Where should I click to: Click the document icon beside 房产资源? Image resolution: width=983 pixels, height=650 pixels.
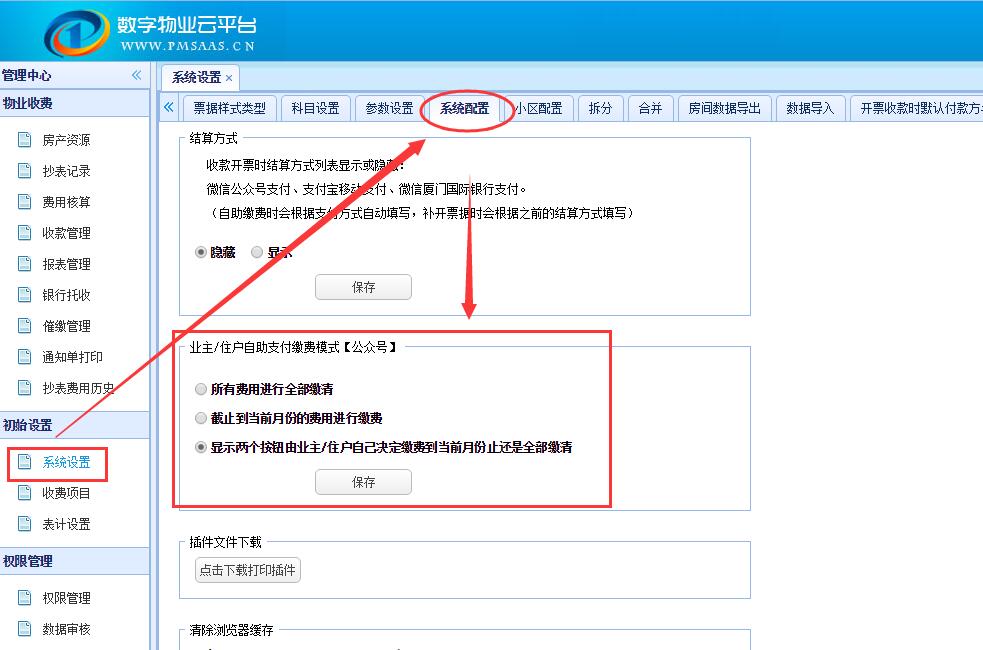pos(25,140)
